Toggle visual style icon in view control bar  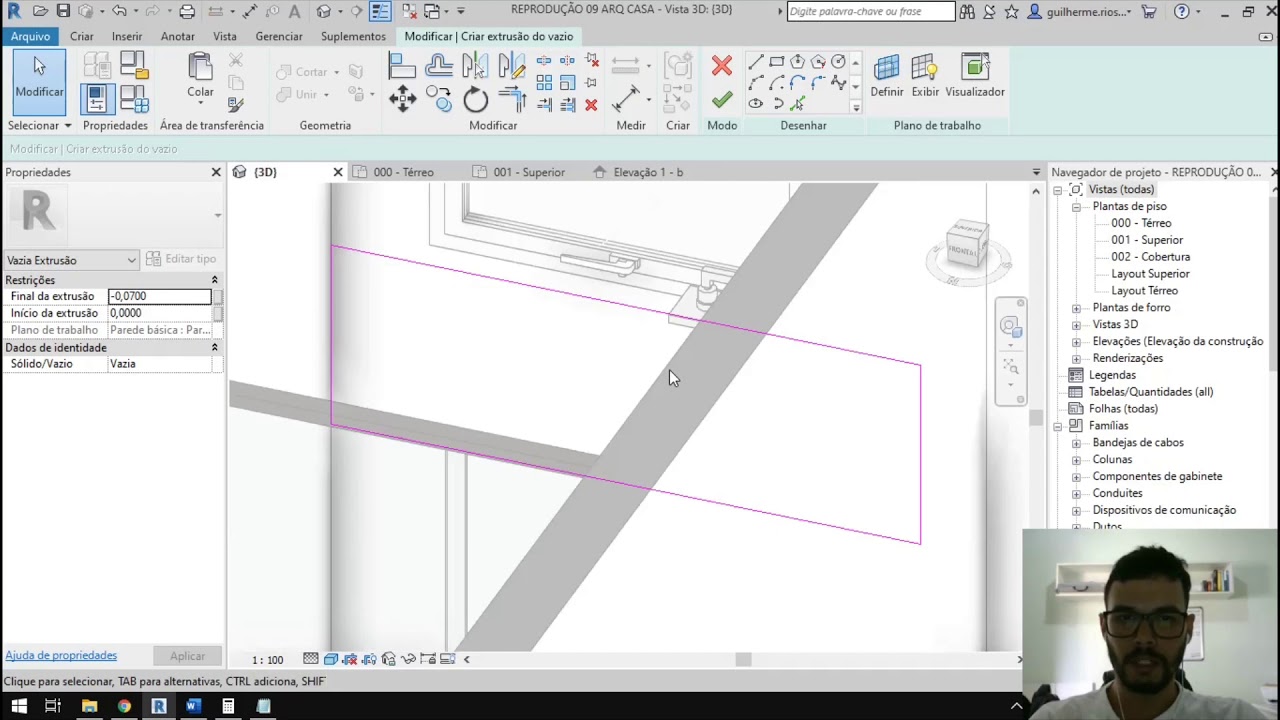point(330,659)
